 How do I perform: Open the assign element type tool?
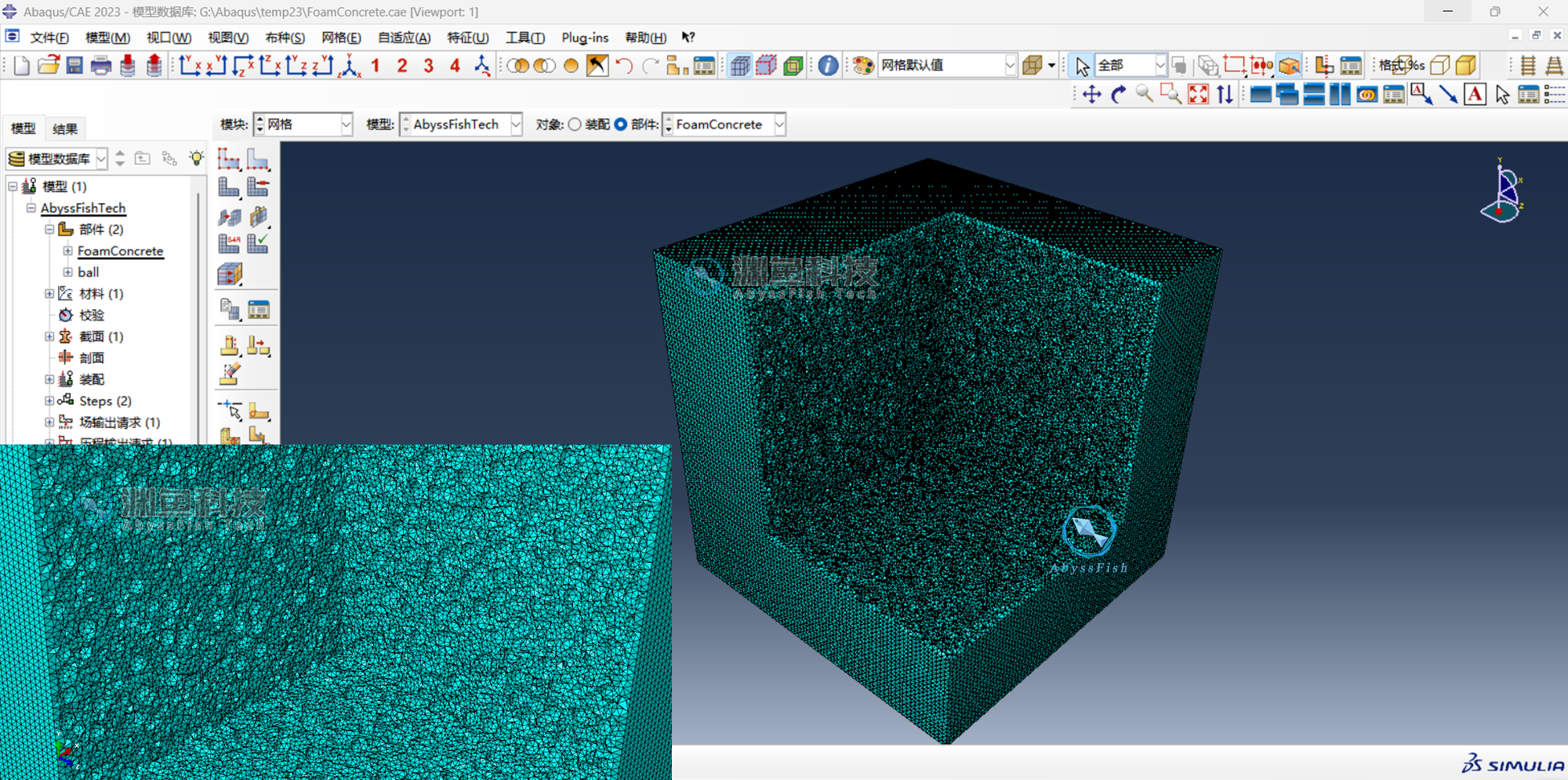(229, 244)
